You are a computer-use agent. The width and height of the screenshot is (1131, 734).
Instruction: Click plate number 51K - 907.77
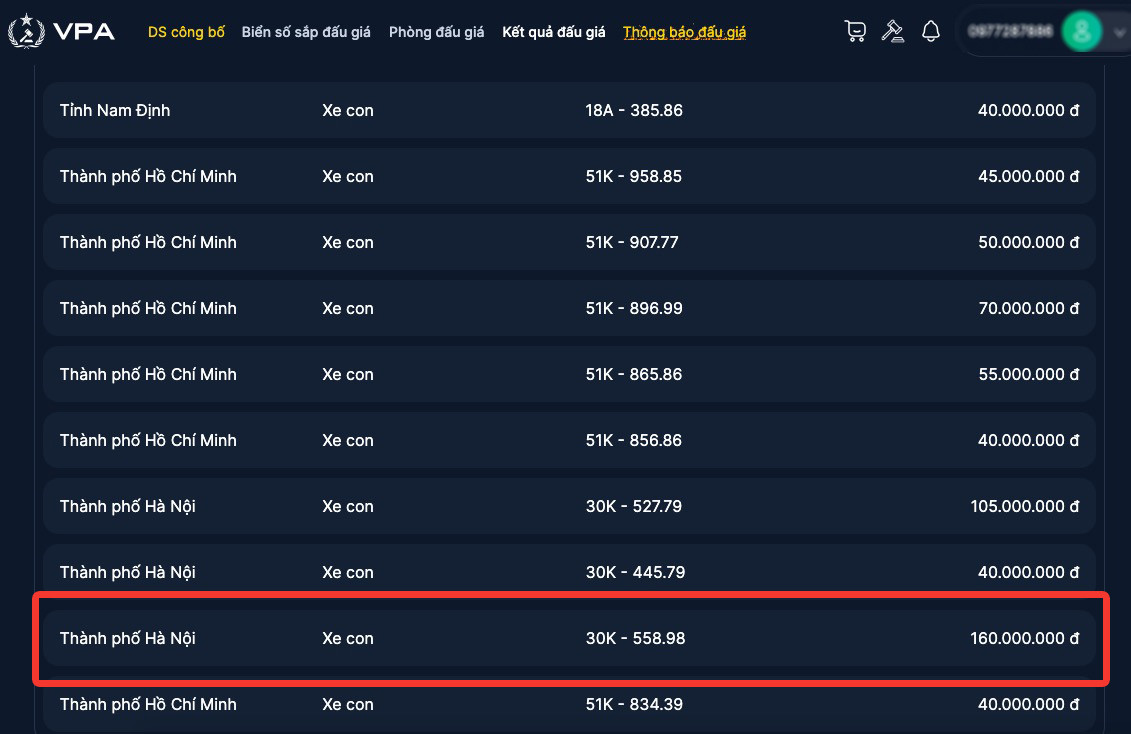click(x=632, y=242)
